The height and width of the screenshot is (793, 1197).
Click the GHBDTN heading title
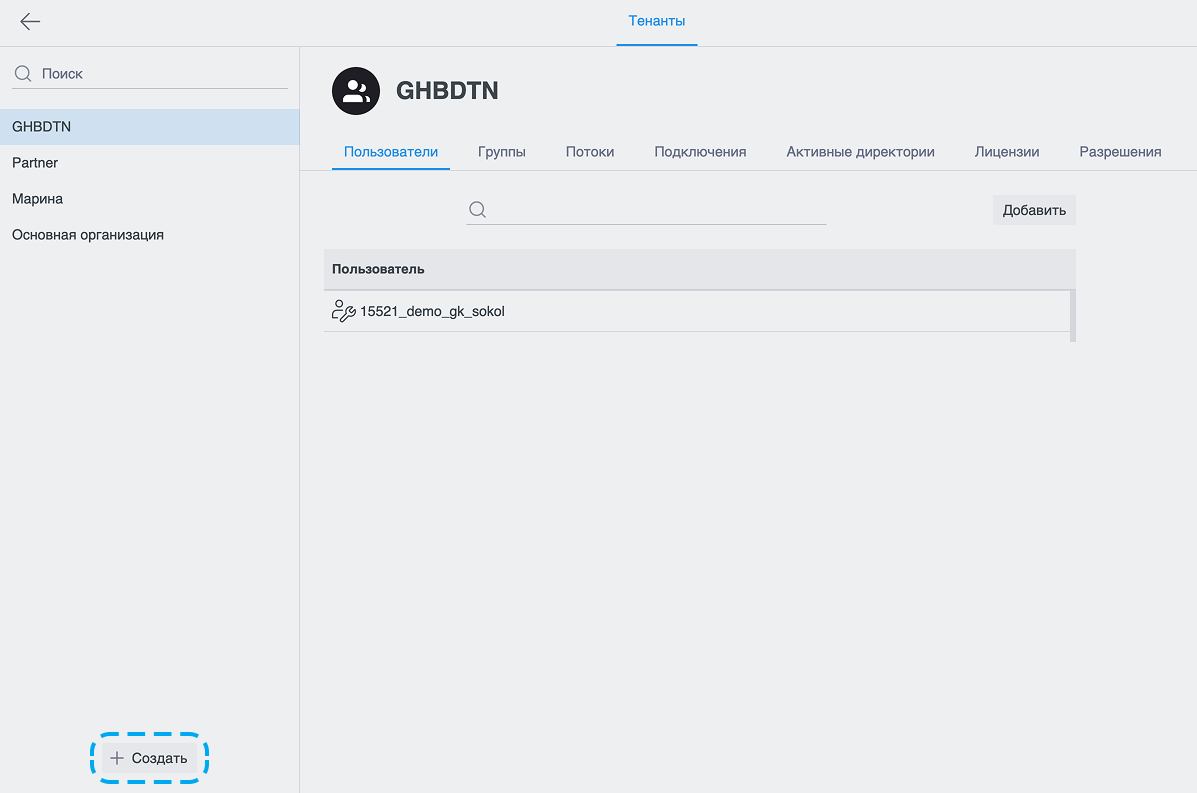coord(447,91)
